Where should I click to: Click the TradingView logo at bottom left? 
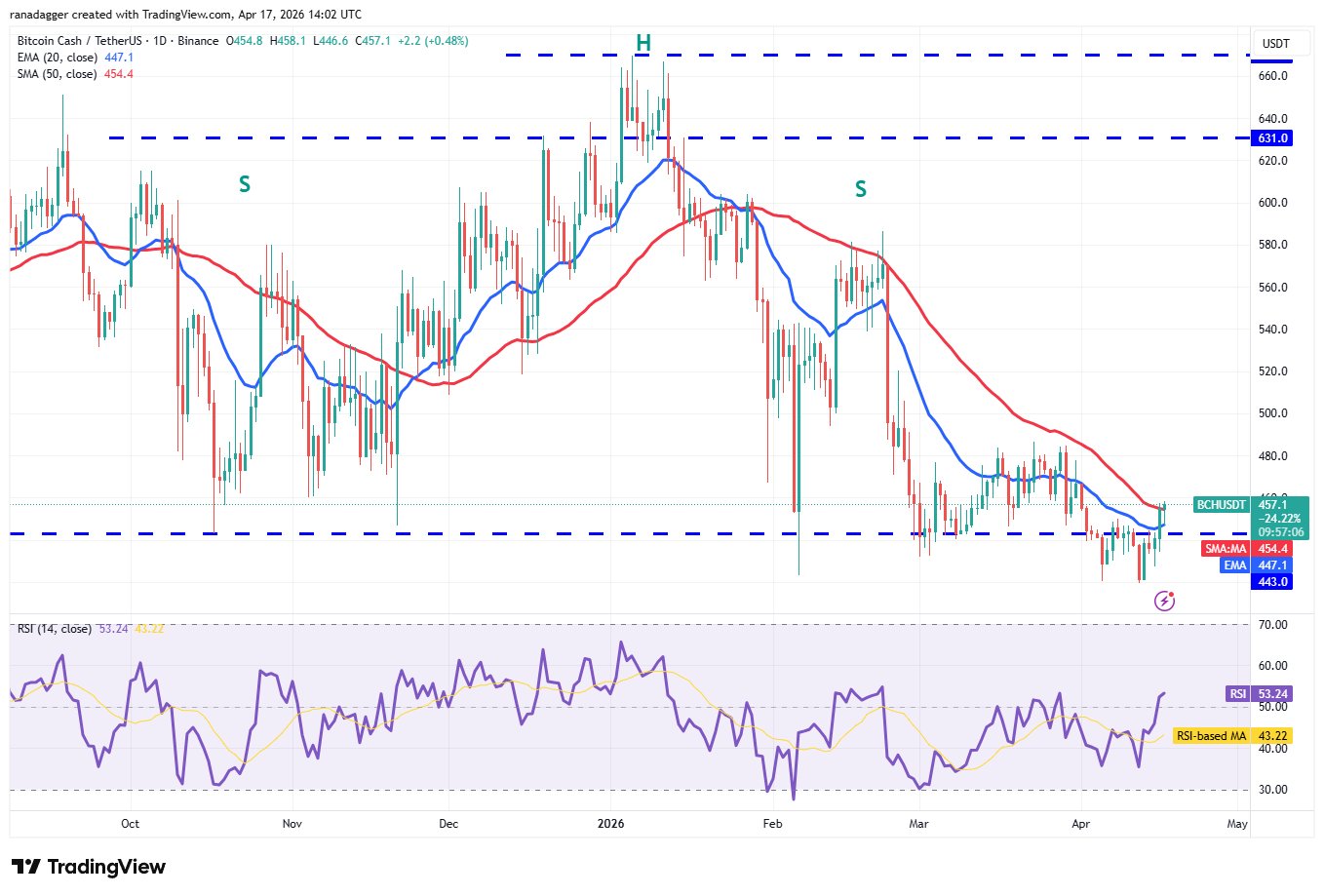pos(89,867)
